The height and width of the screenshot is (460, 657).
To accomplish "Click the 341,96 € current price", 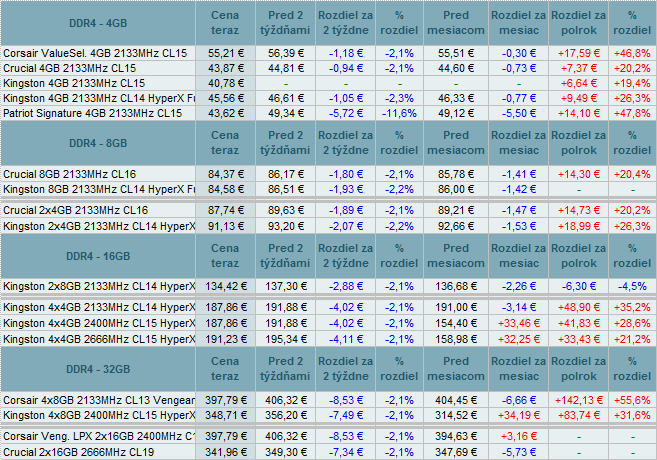I will coord(226,452).
